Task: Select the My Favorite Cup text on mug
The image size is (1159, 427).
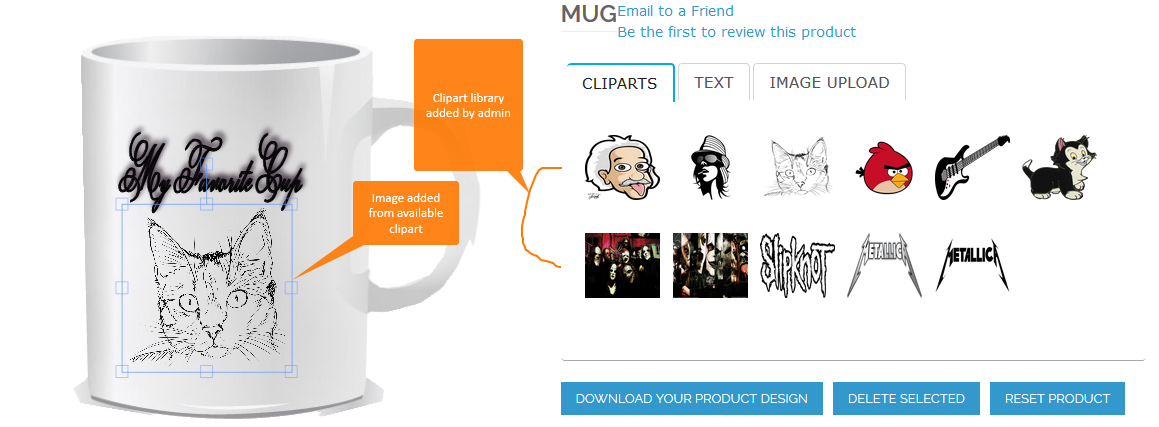Action: point(214,170)
